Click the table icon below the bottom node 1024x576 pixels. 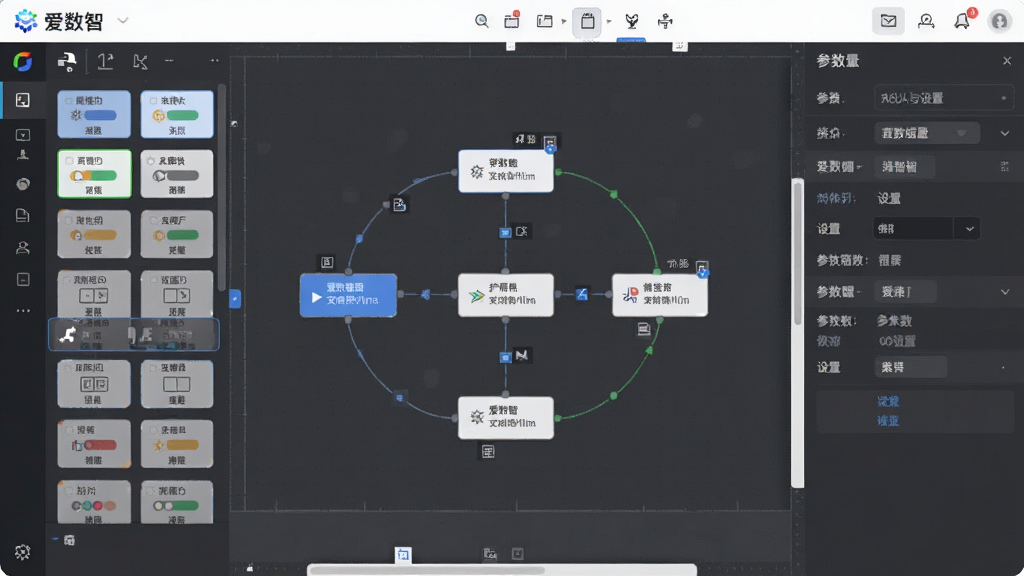click(x=488, y=451)
